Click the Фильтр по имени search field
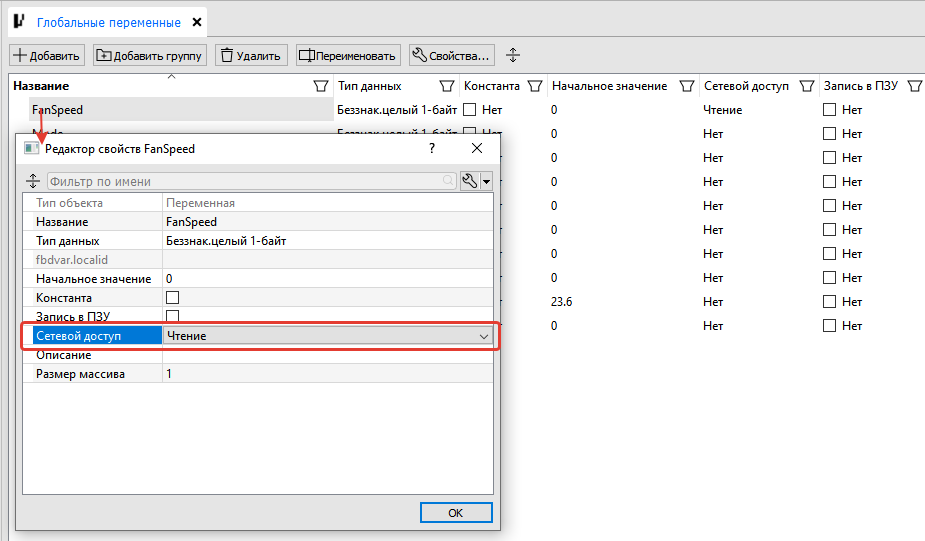Image resolution: width=925 pixels, height=541 pixels. (x=245, y=181)
